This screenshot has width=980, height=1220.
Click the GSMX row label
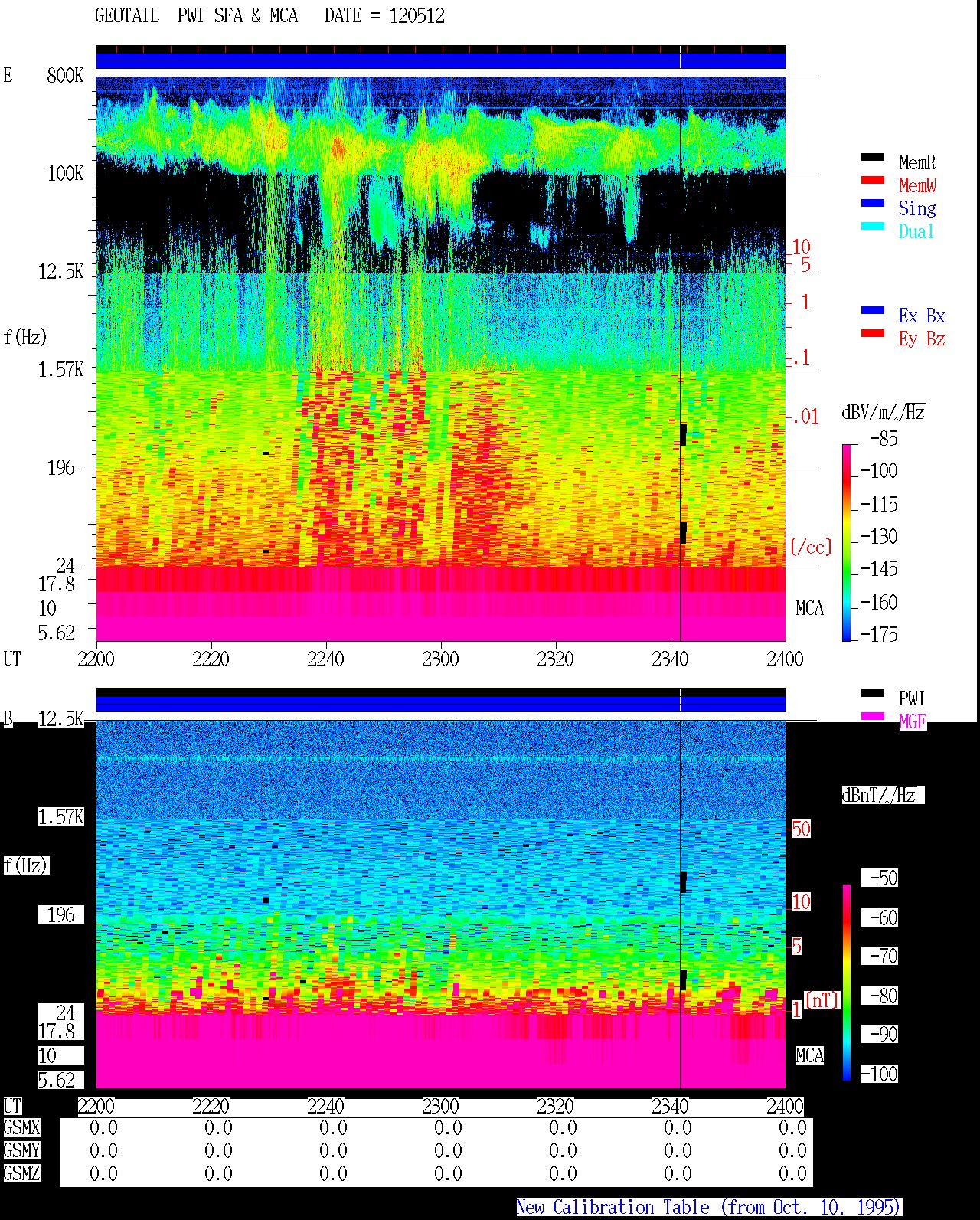pos(21,1128)
